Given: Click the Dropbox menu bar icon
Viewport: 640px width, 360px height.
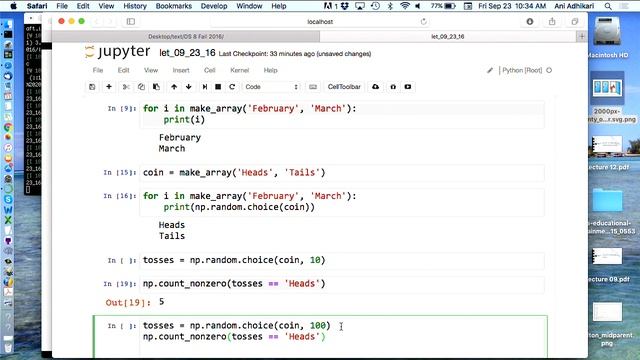Looking at the screenshot, I should [344, 6].
